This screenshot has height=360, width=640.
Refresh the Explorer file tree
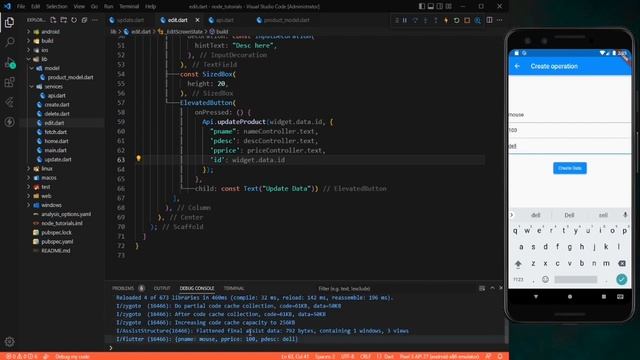74,20
